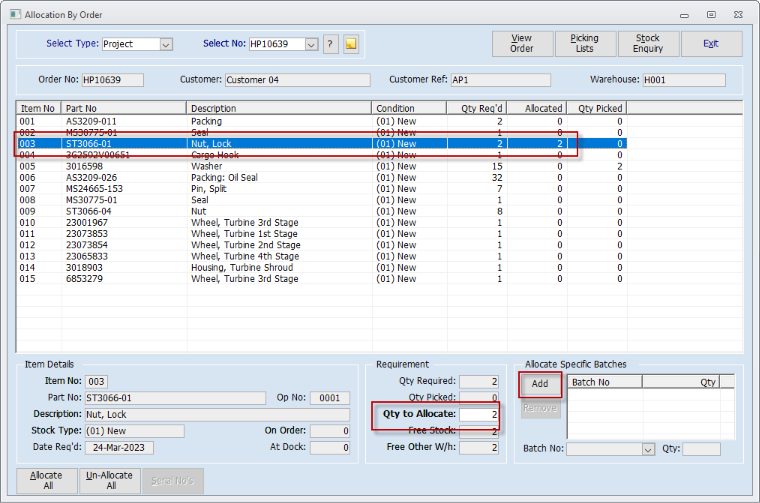Select row 010 Wheel, Turbine 3rd Stage
This screenshot has height=503, width=760.
tap(322, 222)
